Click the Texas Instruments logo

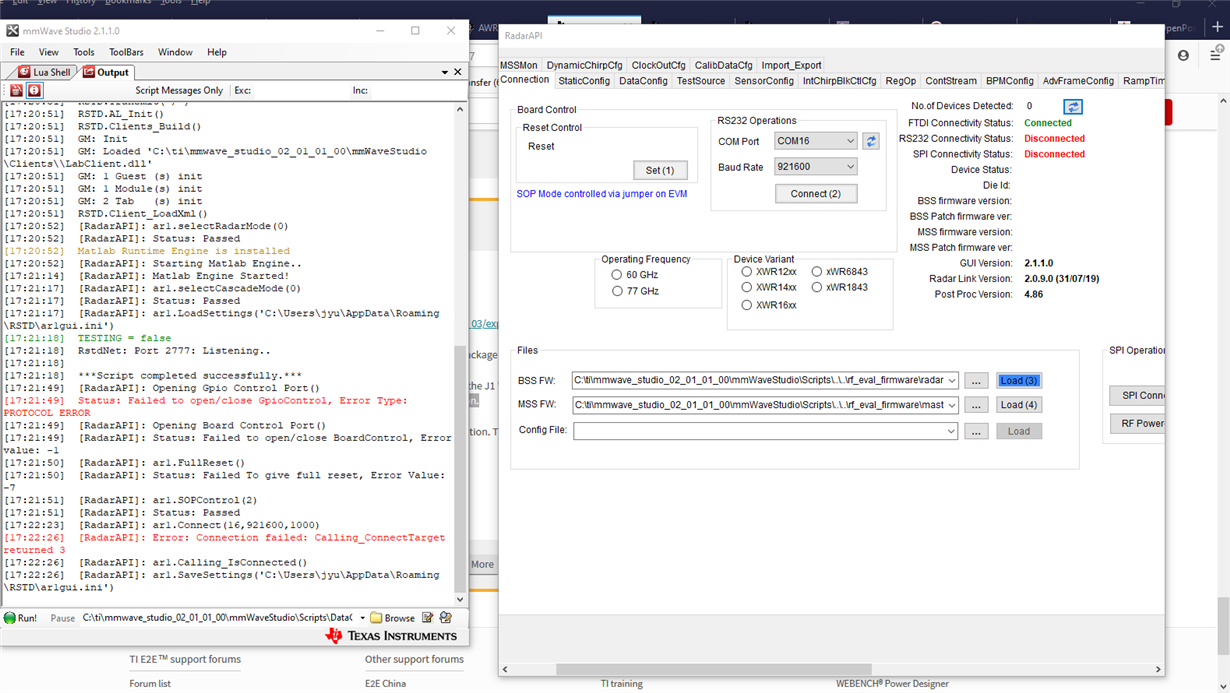point(390,635)
